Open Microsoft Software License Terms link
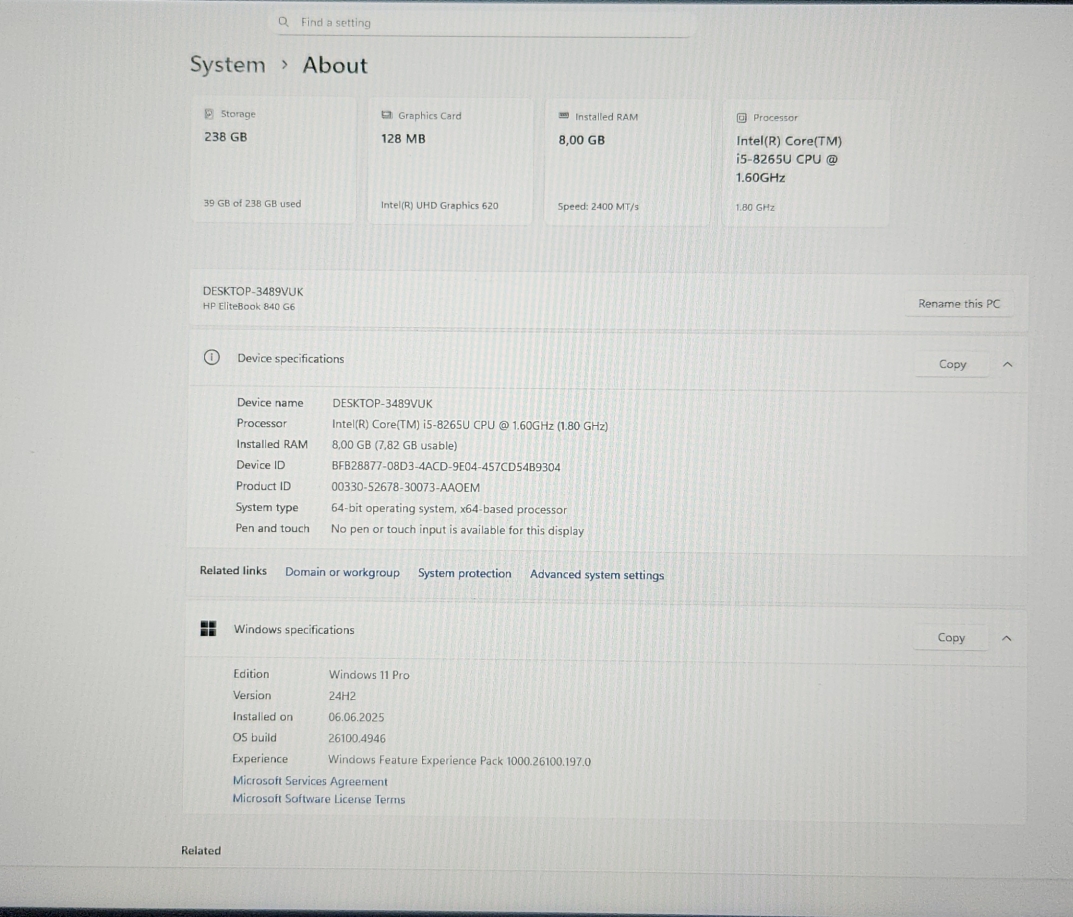The height and width of the screenshot is (917, 1073). click(319, 799)
